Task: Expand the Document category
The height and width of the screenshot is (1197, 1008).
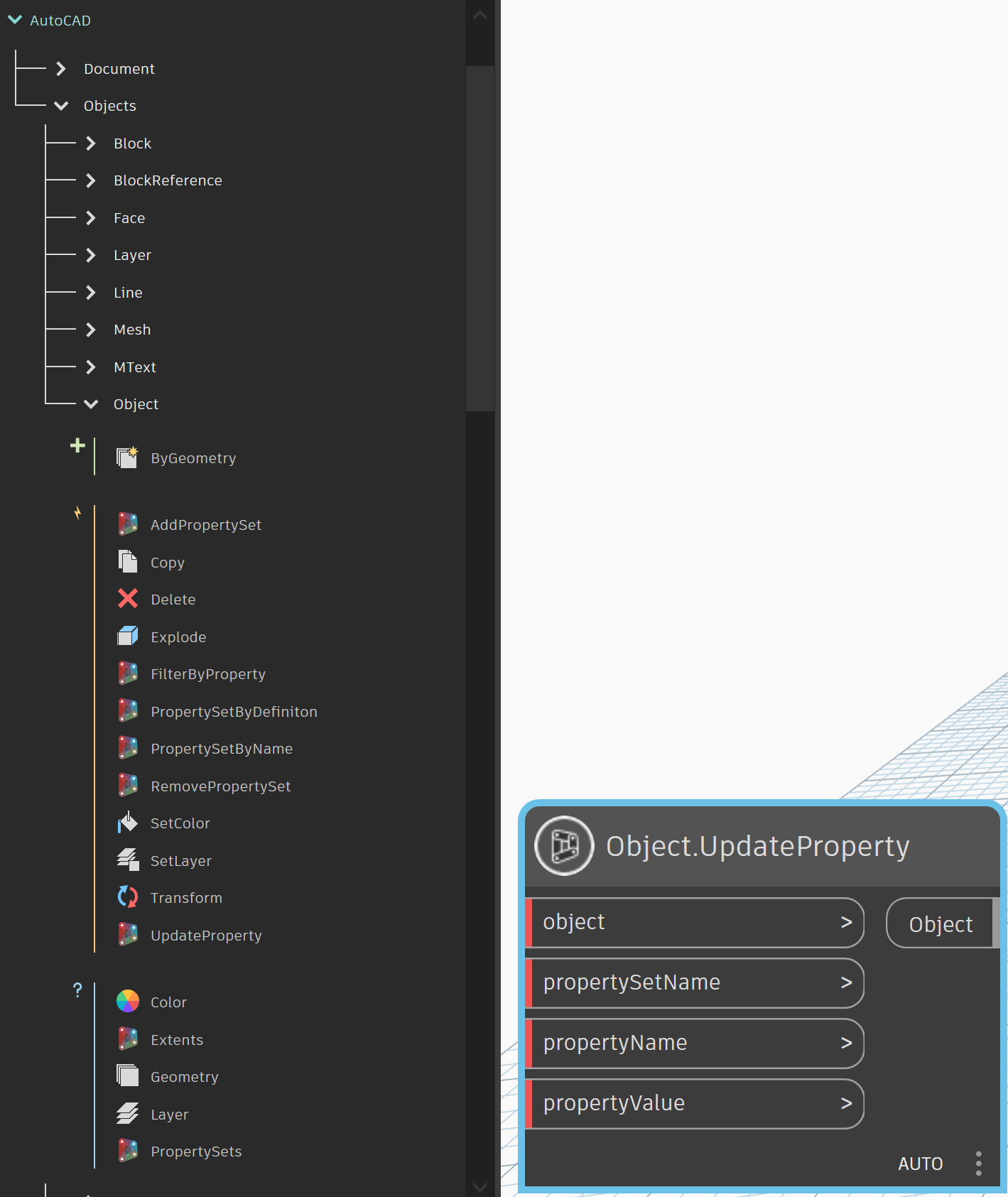Action: [61, 68]
